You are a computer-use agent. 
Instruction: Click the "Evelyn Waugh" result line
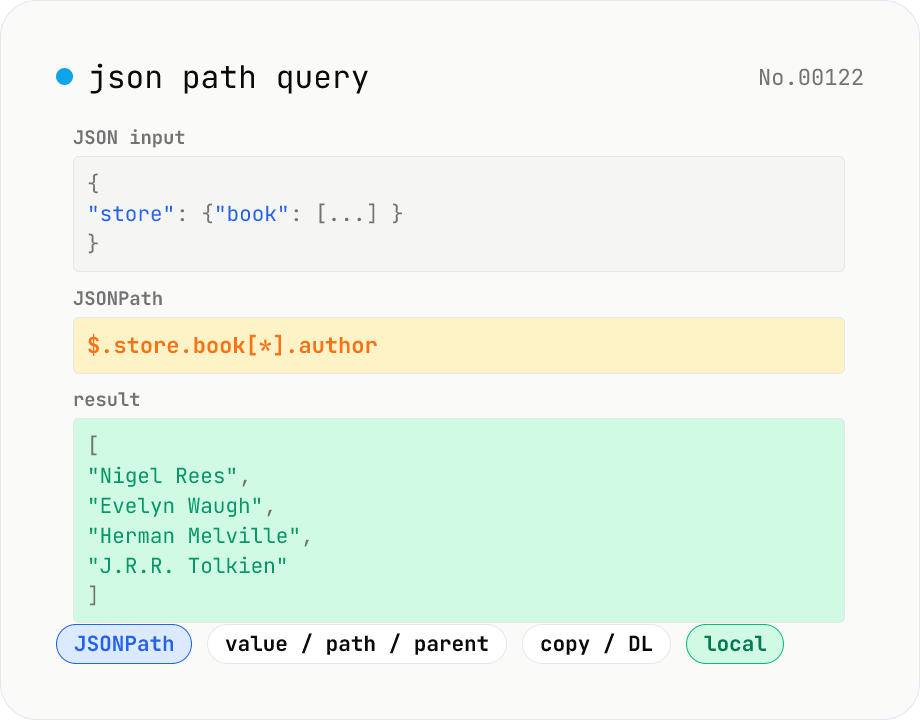pyautogui.click(x=181, y=506)
